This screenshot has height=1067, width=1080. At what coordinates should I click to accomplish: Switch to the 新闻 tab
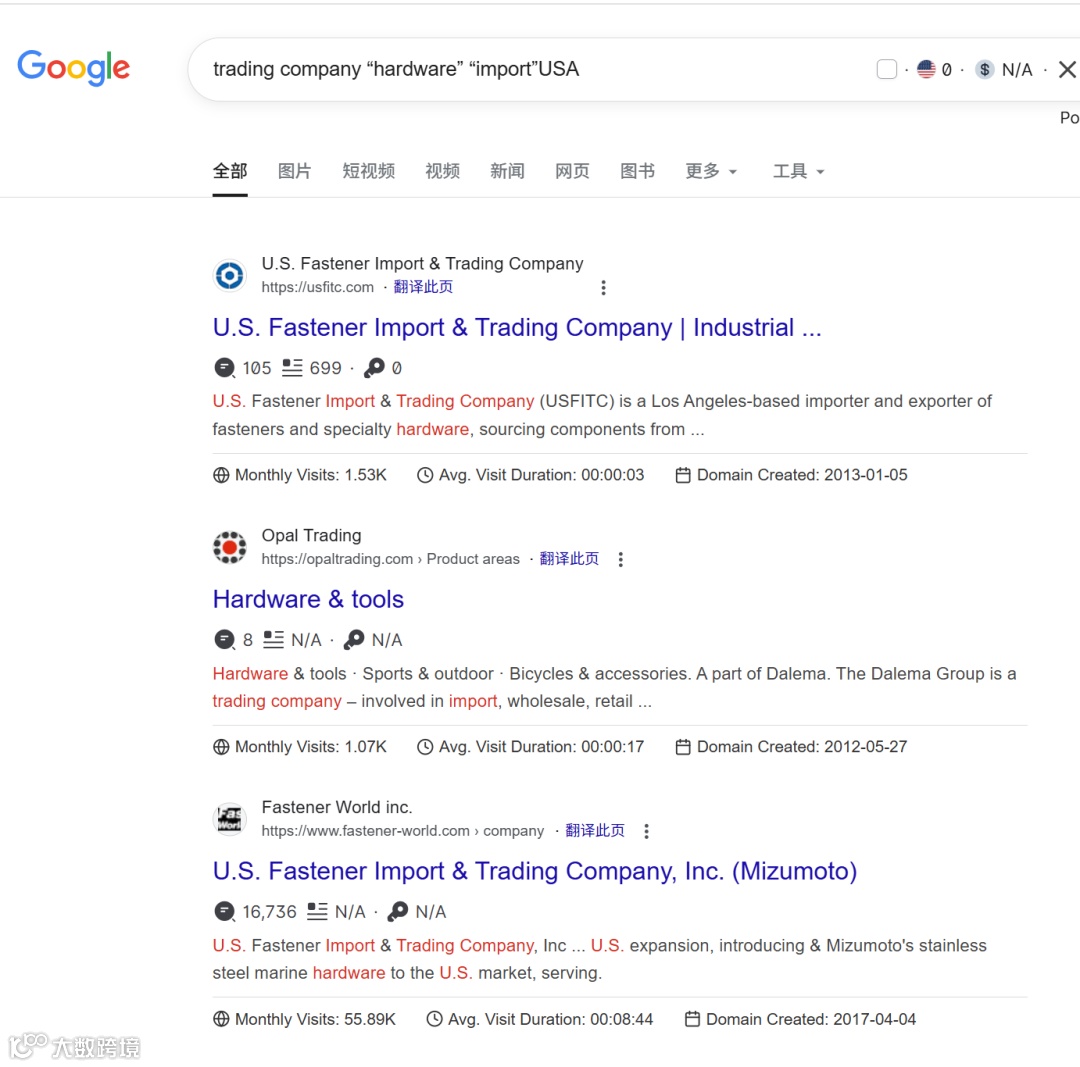507,171
